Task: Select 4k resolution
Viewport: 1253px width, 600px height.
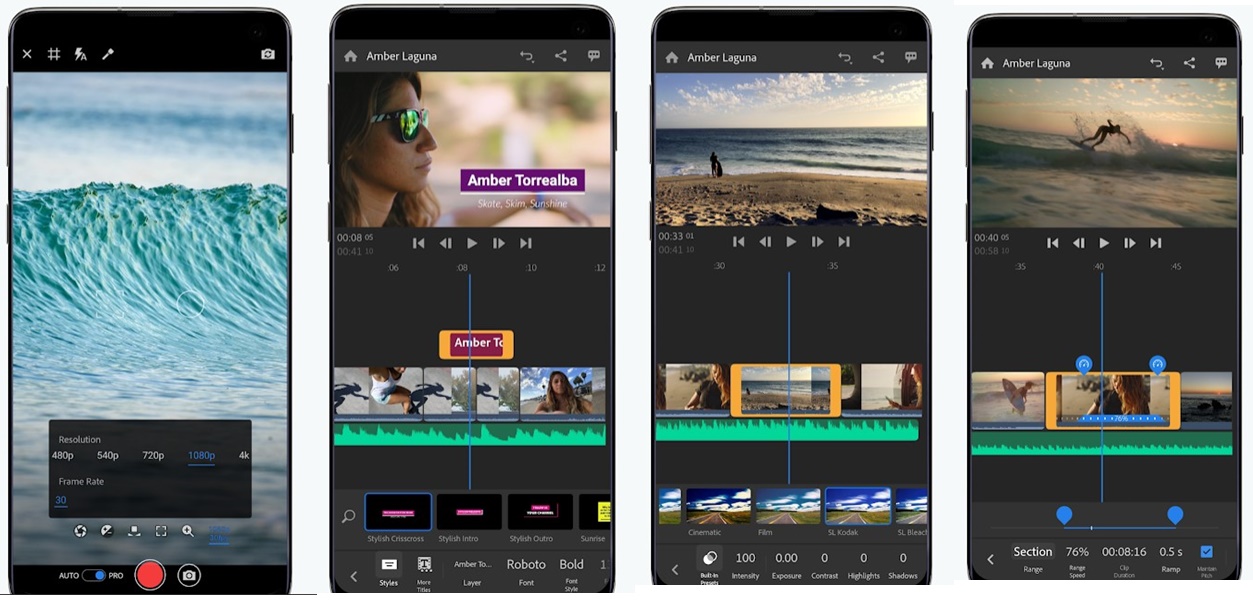Action: 244,455
